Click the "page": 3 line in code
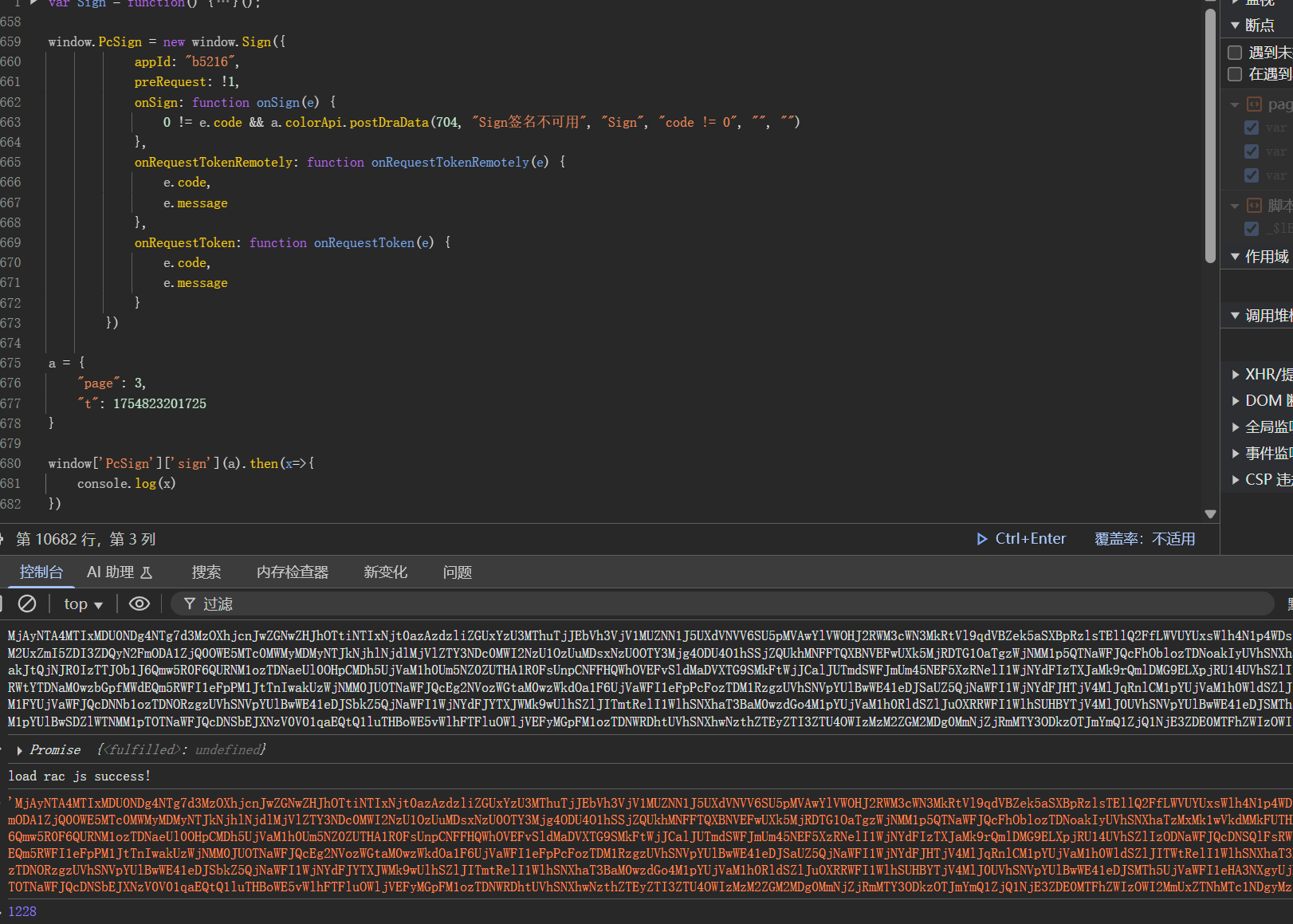The width and height of the screenshot is (1293, 924). tap(112, 383)
